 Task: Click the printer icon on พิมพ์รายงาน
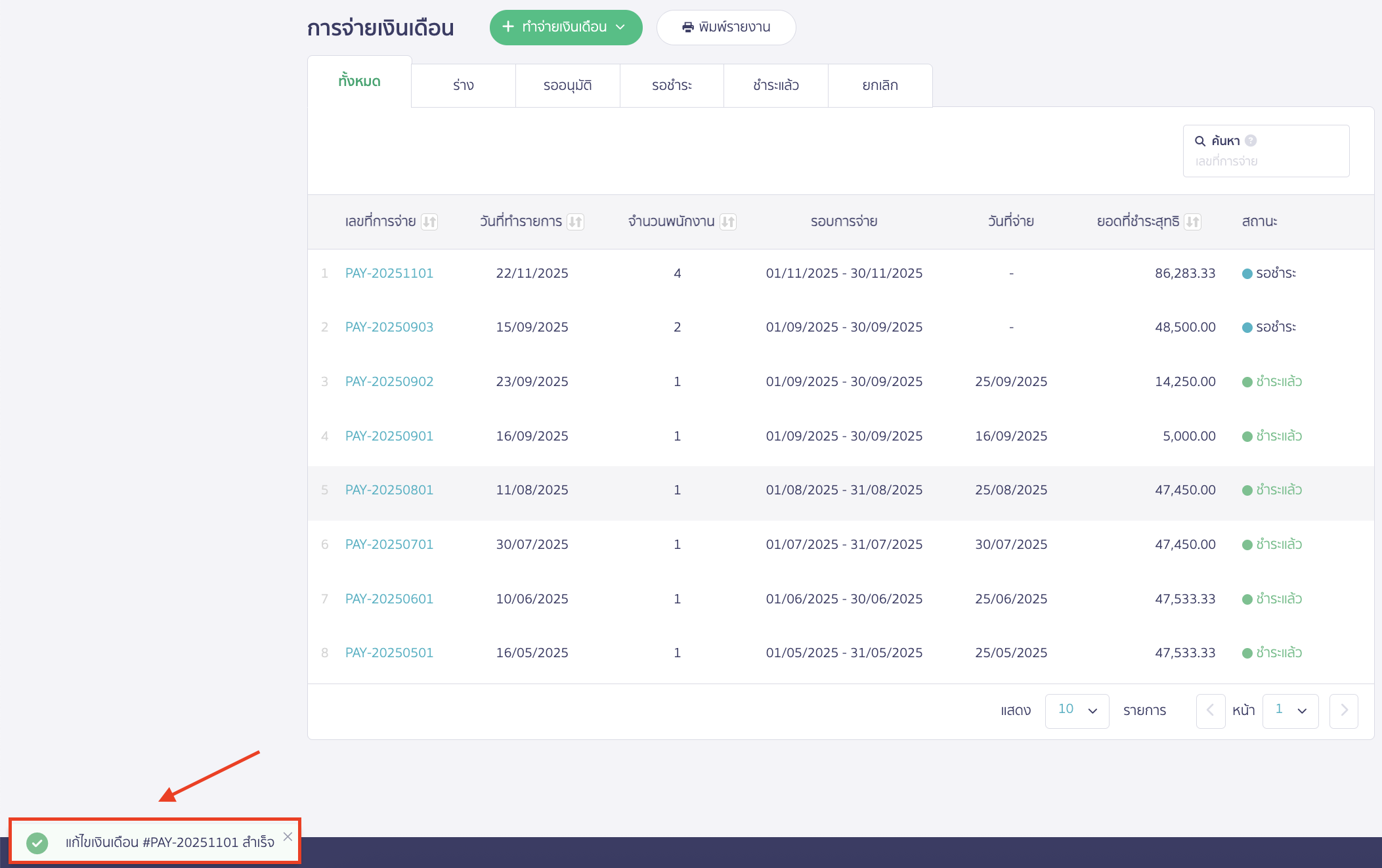[x=687, y=27]
